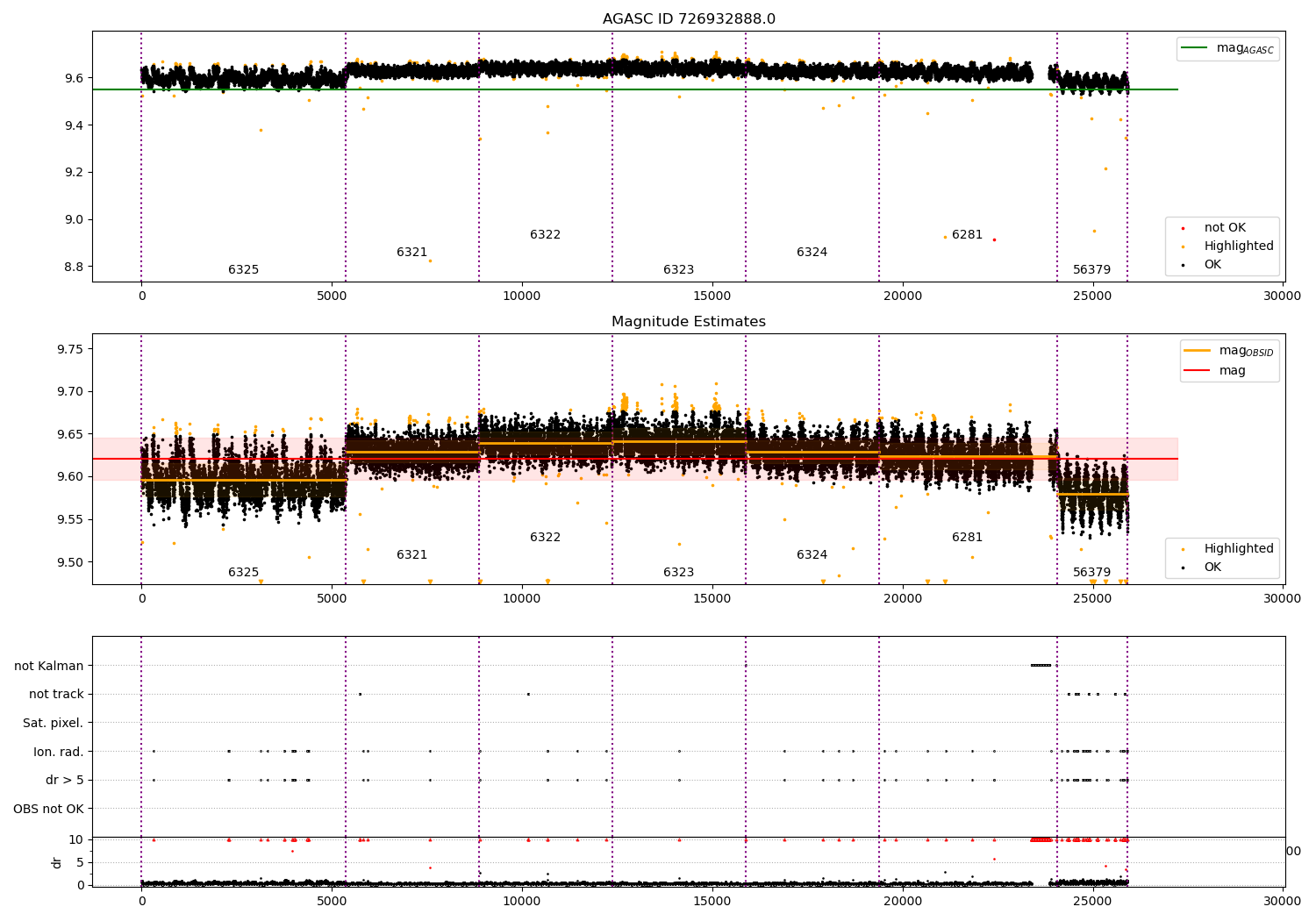Click the green mag AGASC legend line sample
This screenshot has height=921, width=1316.
(1194, 48)
